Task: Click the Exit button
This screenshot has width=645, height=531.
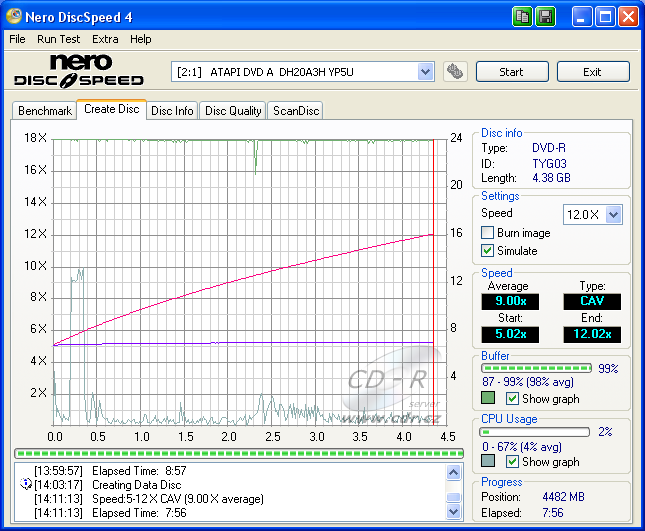Action: 593,72
